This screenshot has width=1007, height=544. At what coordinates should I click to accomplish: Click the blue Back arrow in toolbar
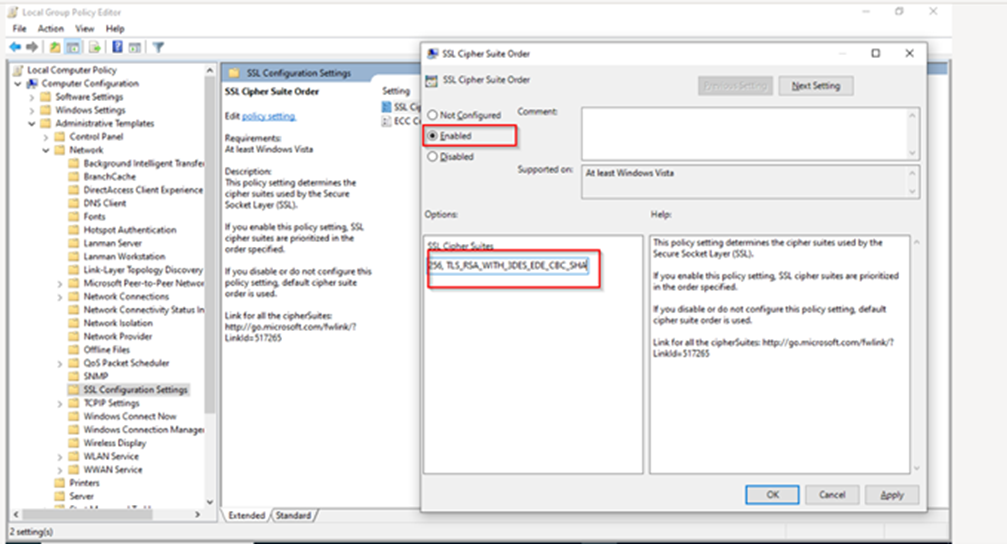pyautogui.click(x=16, y=47)
